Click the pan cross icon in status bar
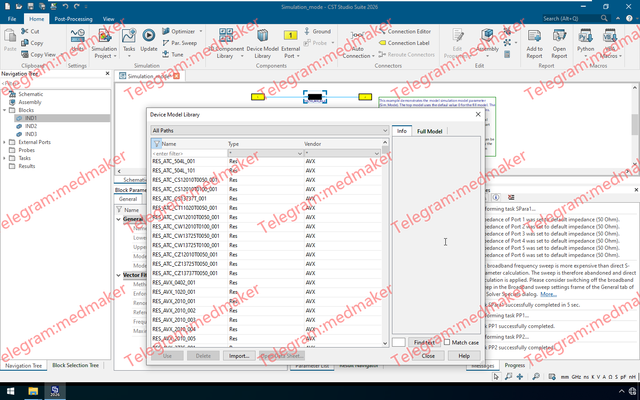The height and width of the screenshot is (400, 640). click(x=520, y=376)
